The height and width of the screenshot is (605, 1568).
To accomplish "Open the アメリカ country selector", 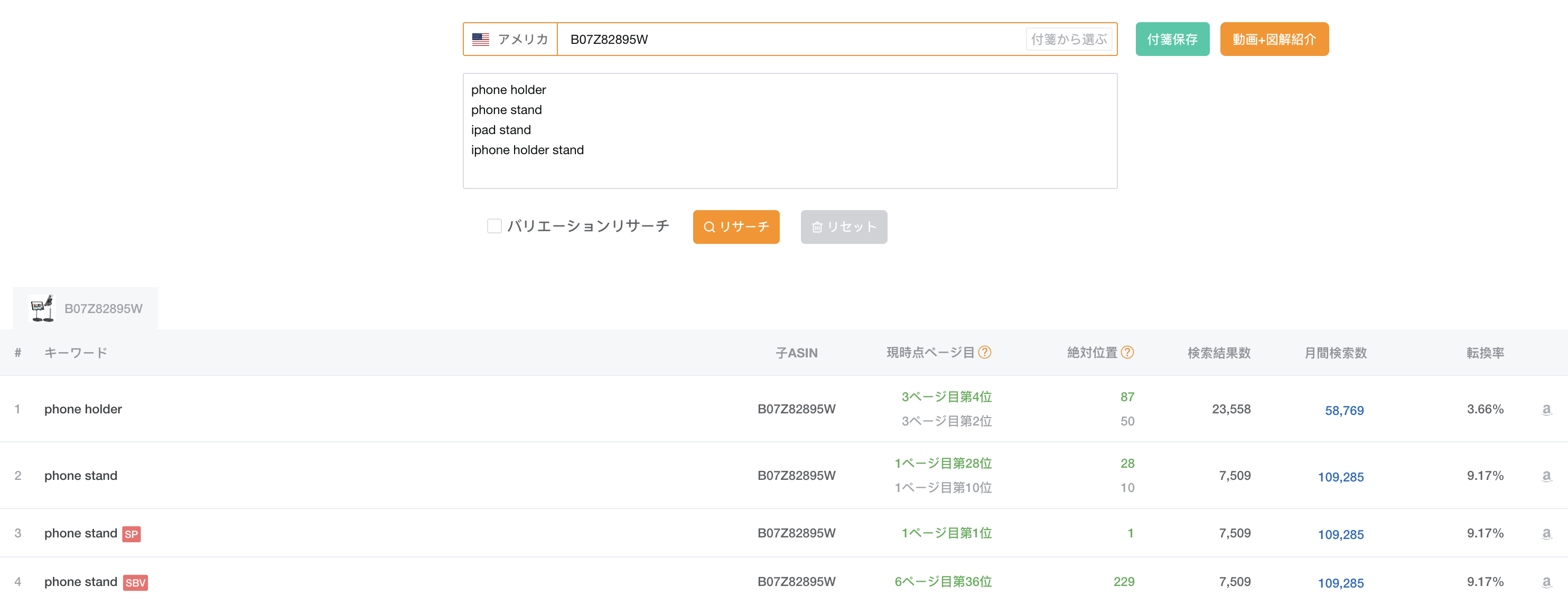I will [510, 40].
